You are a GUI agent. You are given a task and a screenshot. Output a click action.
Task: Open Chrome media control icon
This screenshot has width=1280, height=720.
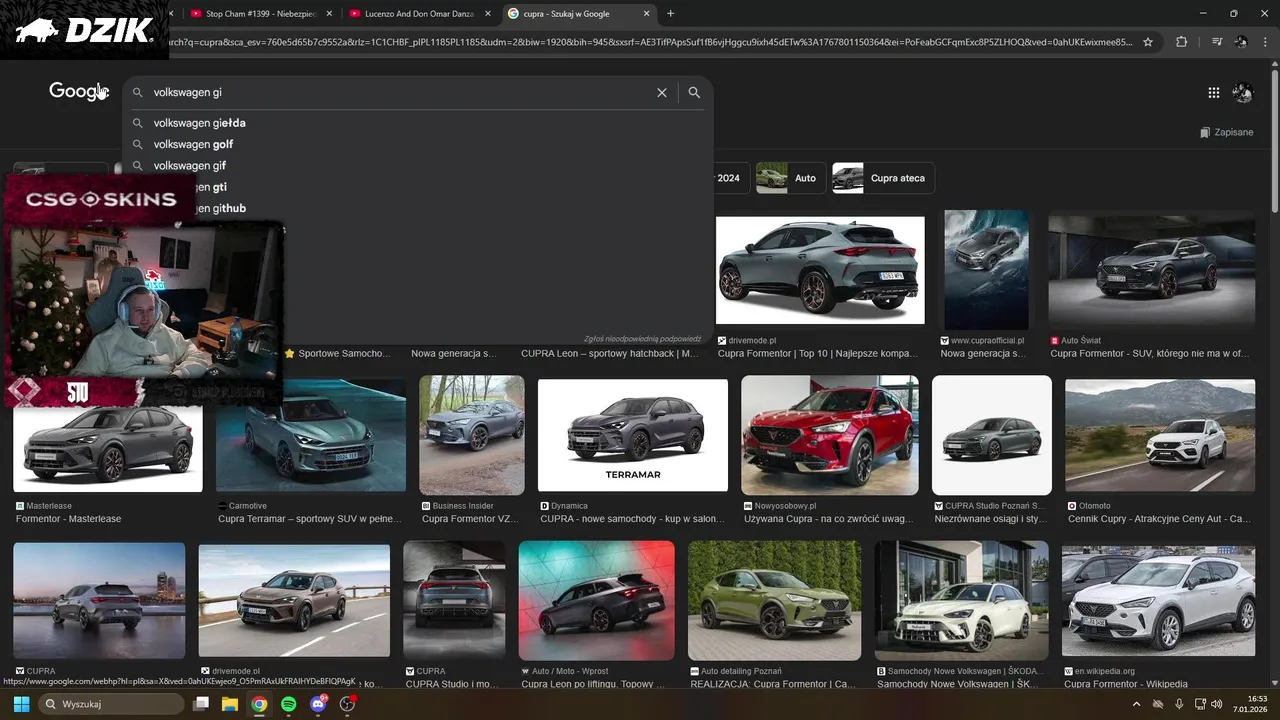tap(1216, 42)
